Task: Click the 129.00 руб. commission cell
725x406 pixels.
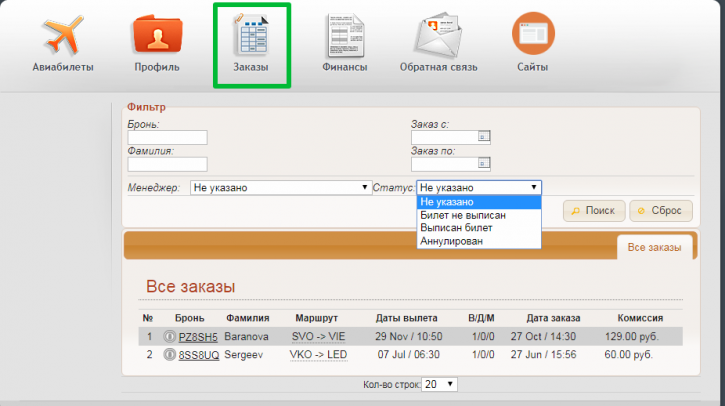Action: tap(632, 337)
